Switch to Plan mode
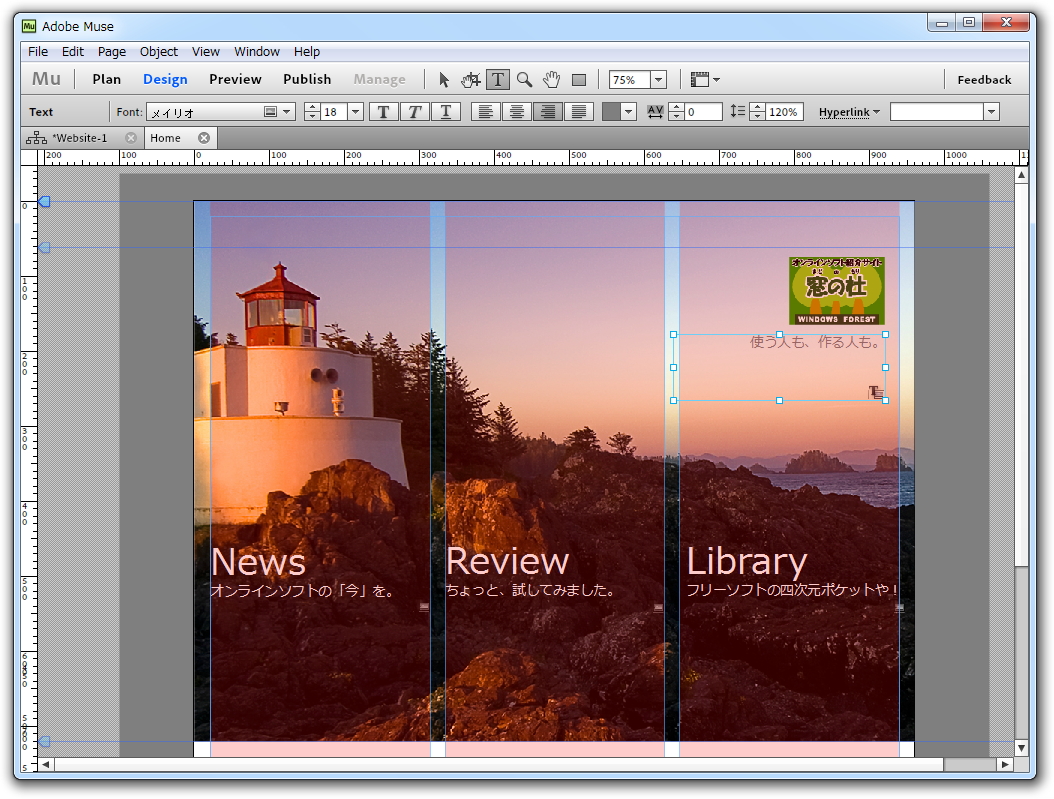 [x=107, y=79]
